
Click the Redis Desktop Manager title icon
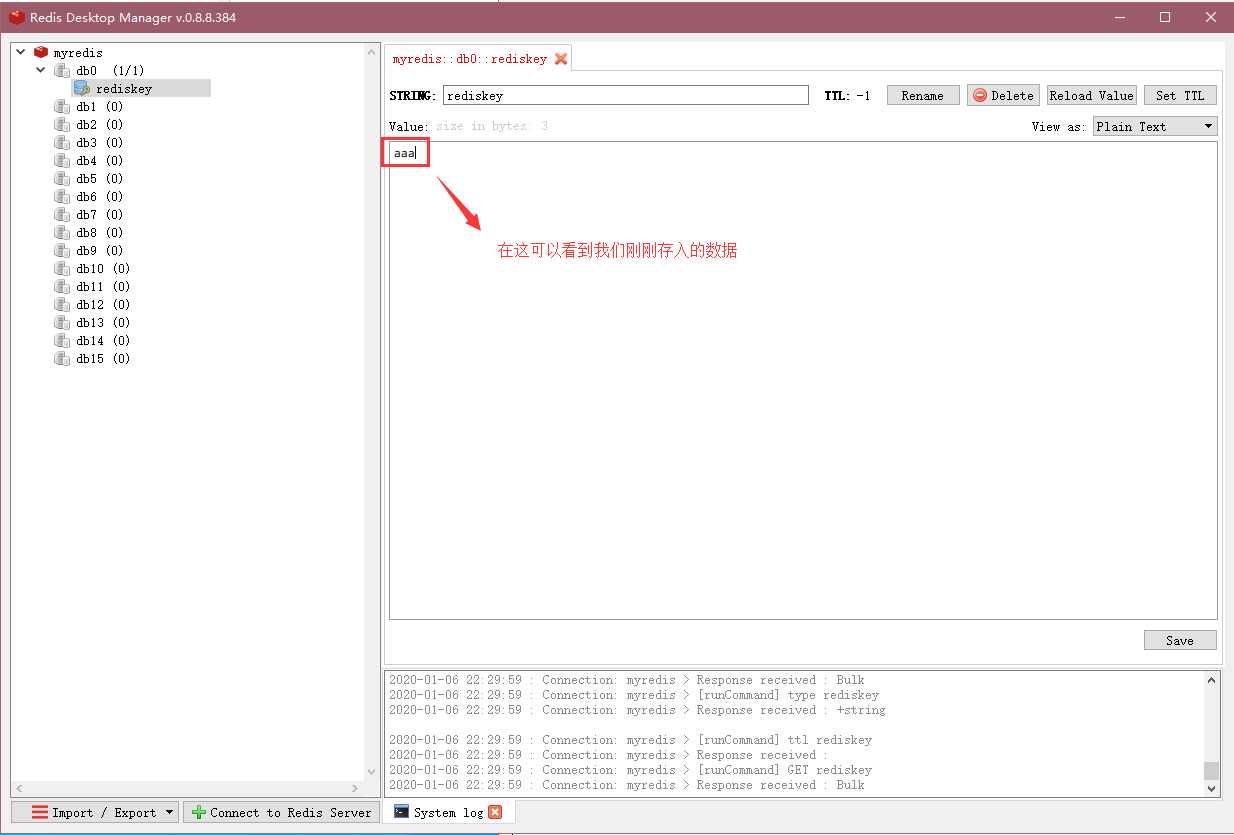click(17, 17)
